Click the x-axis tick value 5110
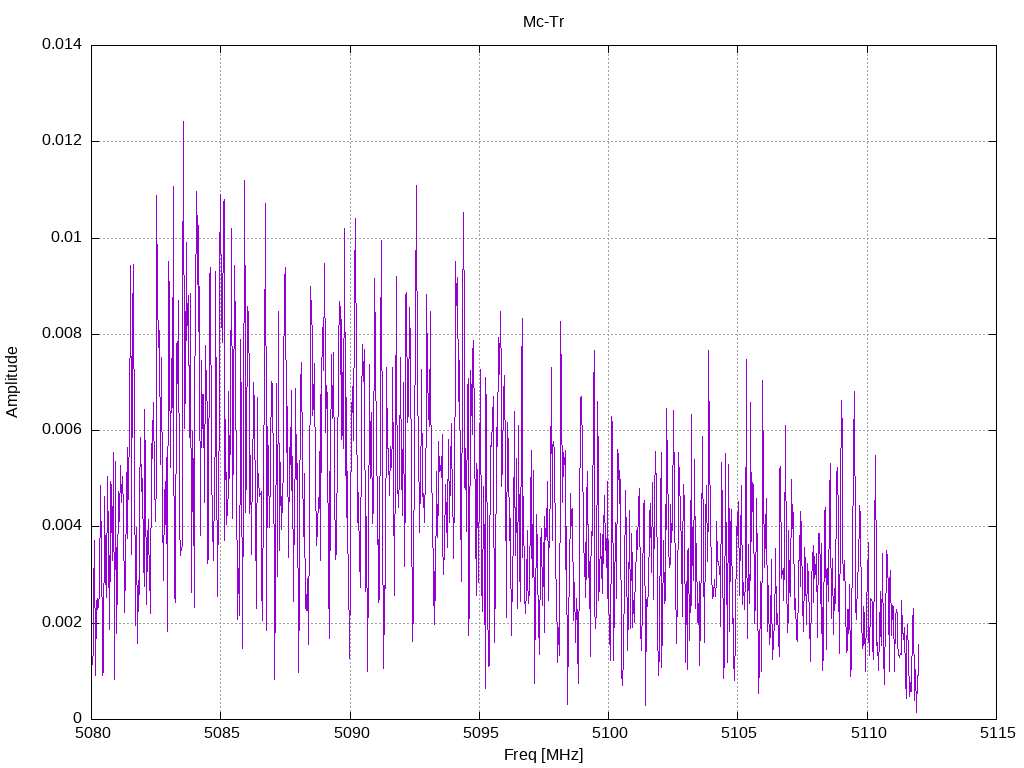Screen dimensions: 1024x768 [869, 733]
